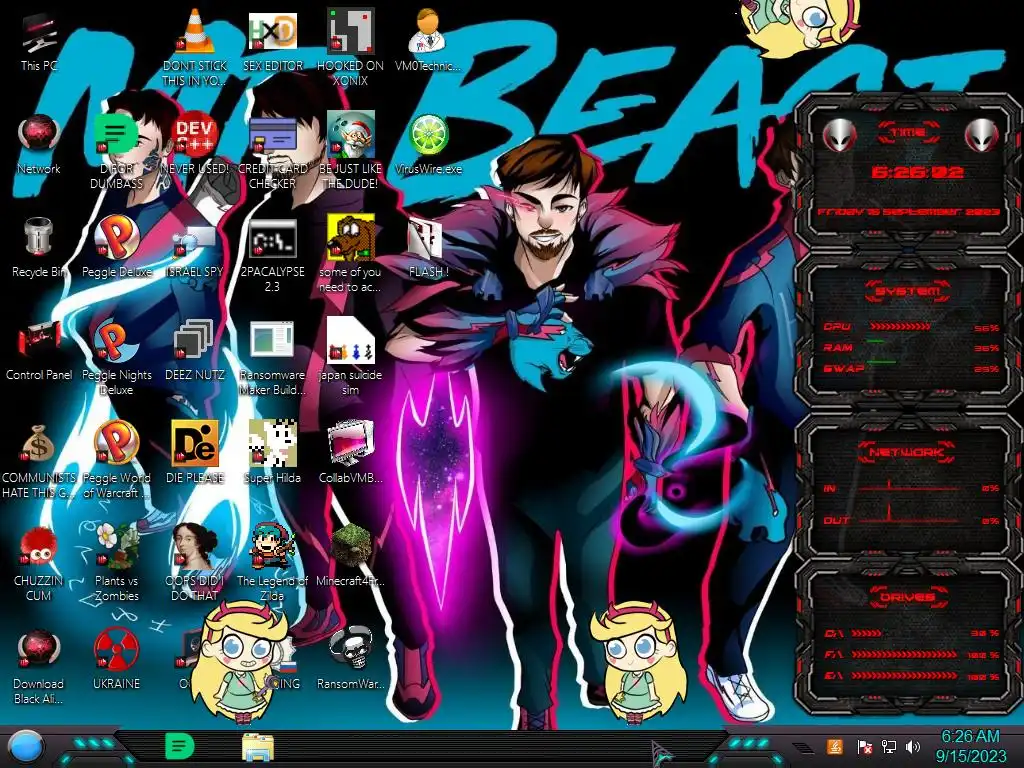Open Download Black Ali... icon

39,650
